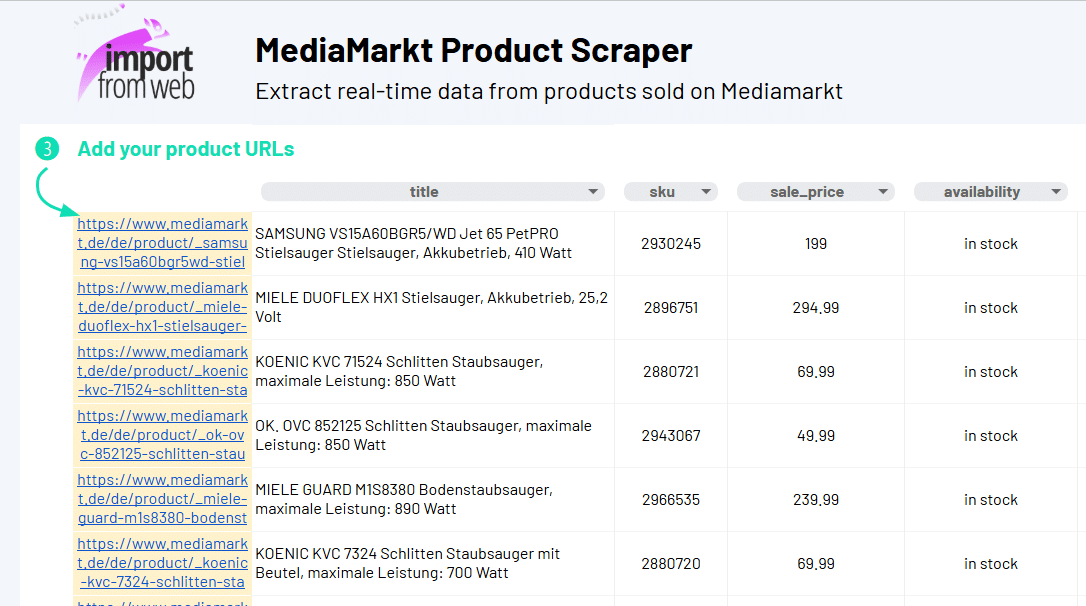Screen dimensions: 1086x606
Task: Open the Koenic KVC 7324 product link
Action: click(x=162, y=564)
